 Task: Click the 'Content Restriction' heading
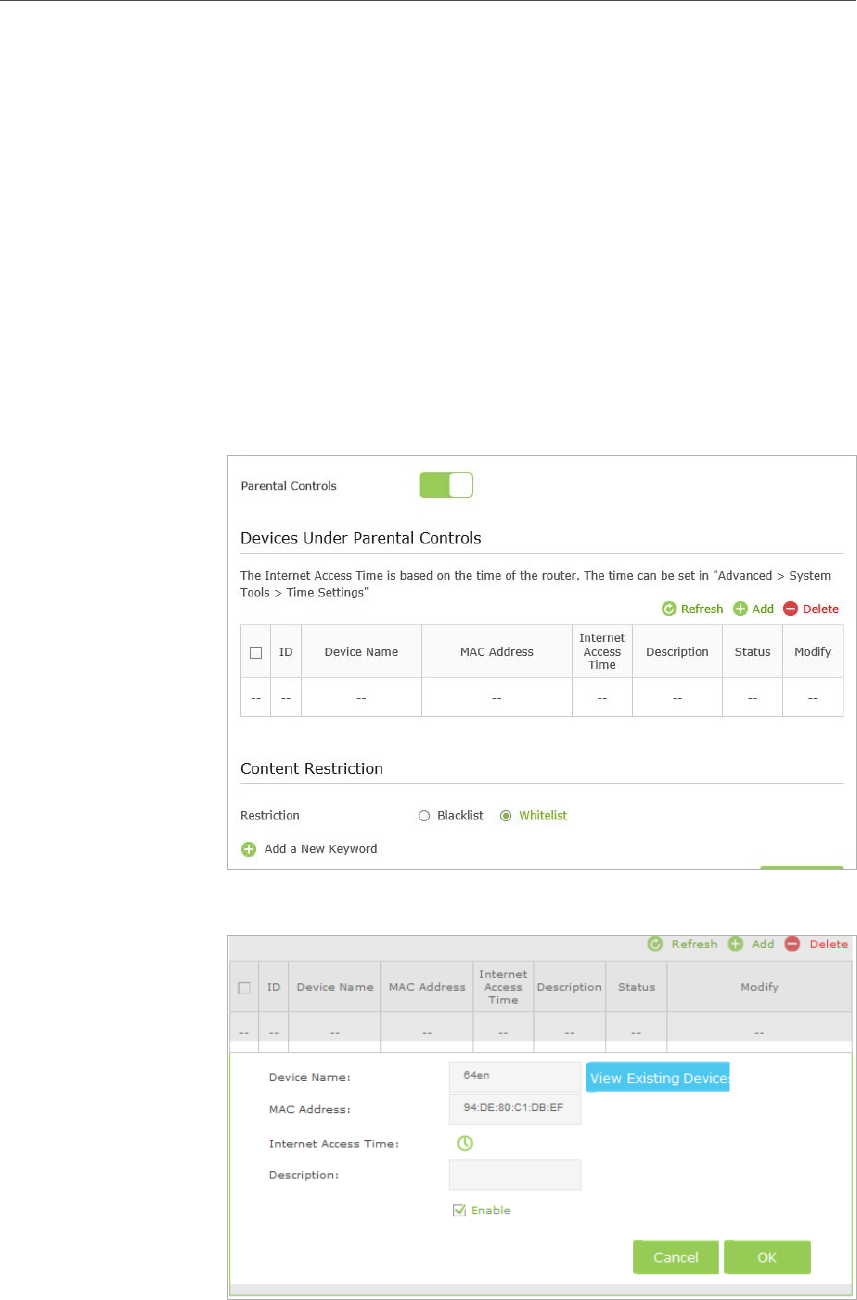pyautogui.click(x=312, y=769)
